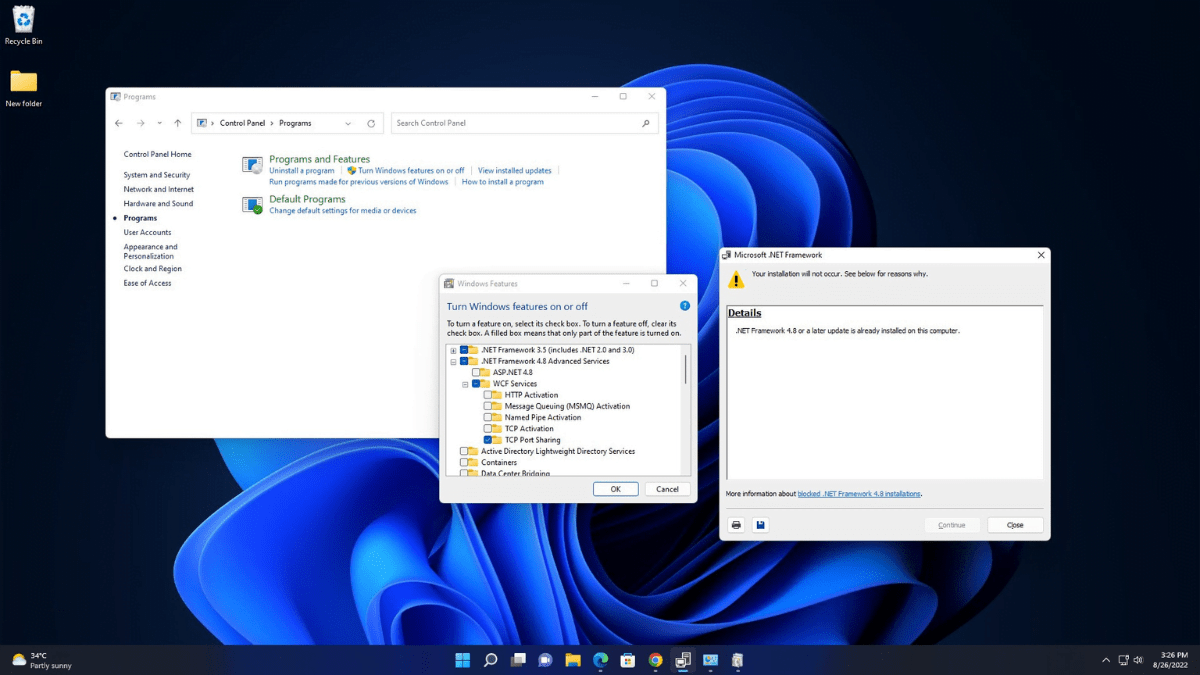This screenshot has width=1200, height=675.
Task: Open the recent locations dropdown arrow
Action: [159, 123]
